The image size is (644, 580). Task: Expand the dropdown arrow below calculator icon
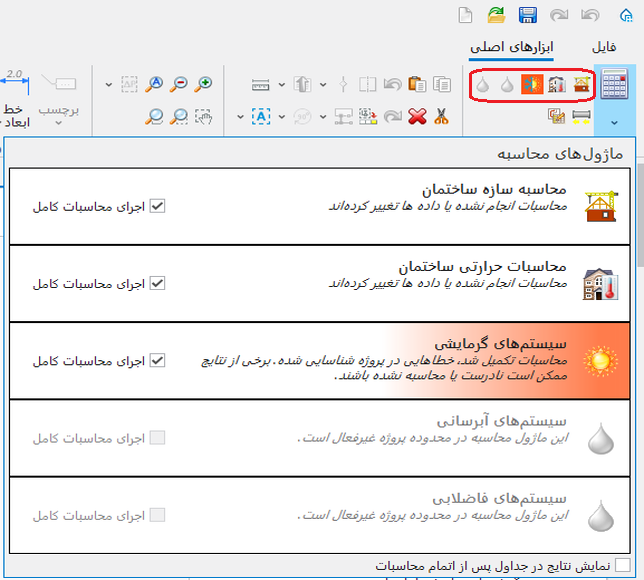(614, 120)
